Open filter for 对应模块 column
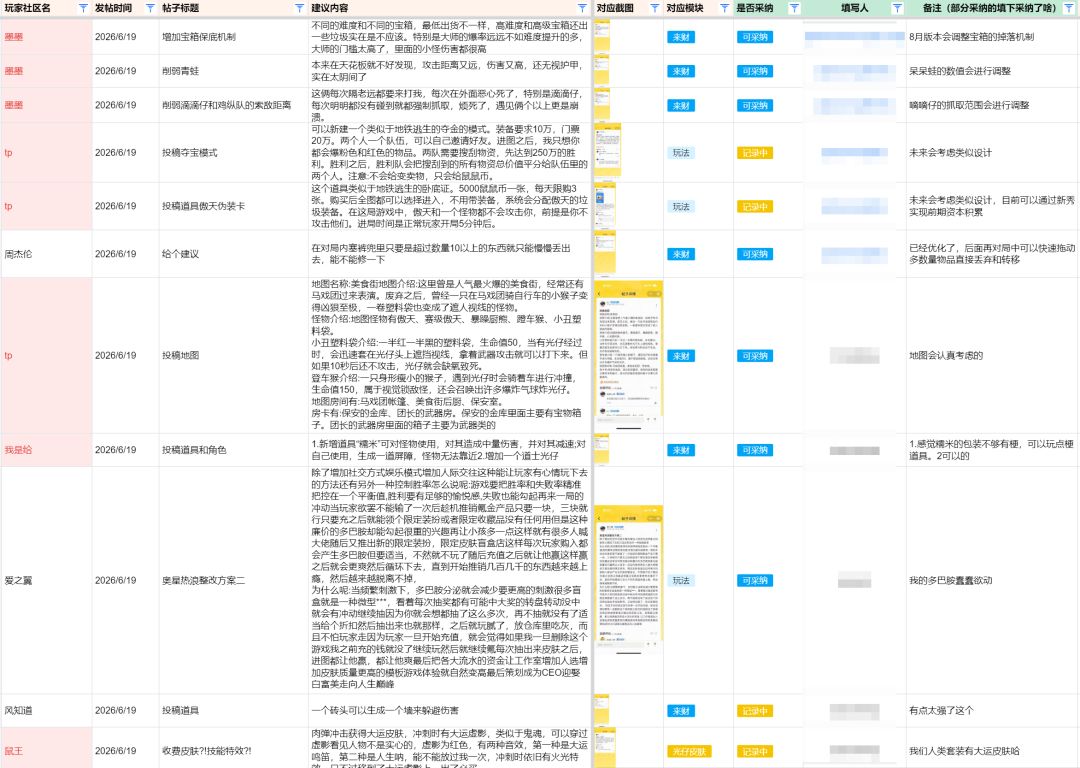This screenshot has height=768, width=1080. (x=725, y=8)
